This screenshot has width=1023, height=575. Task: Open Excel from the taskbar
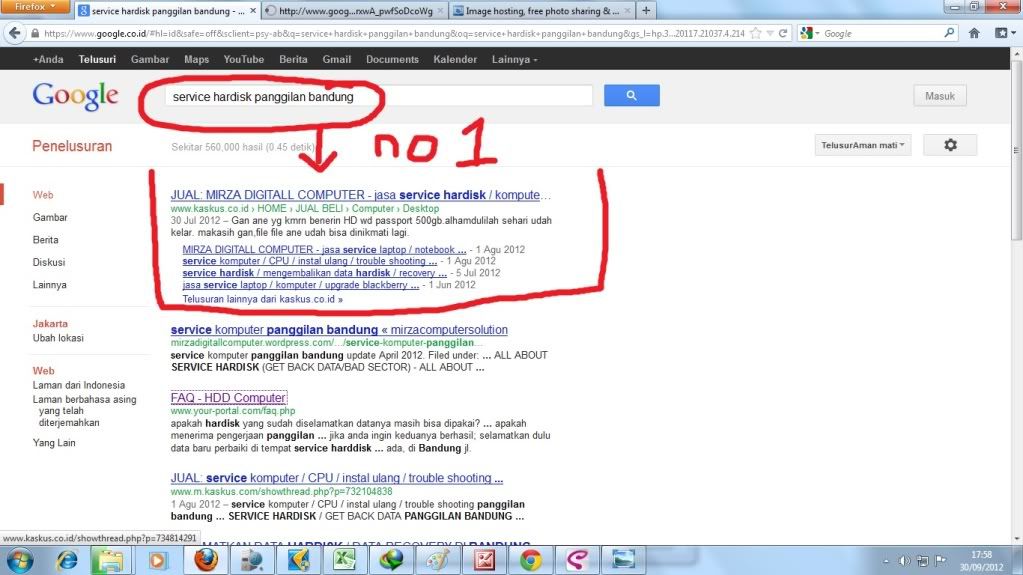pos(344,561)
